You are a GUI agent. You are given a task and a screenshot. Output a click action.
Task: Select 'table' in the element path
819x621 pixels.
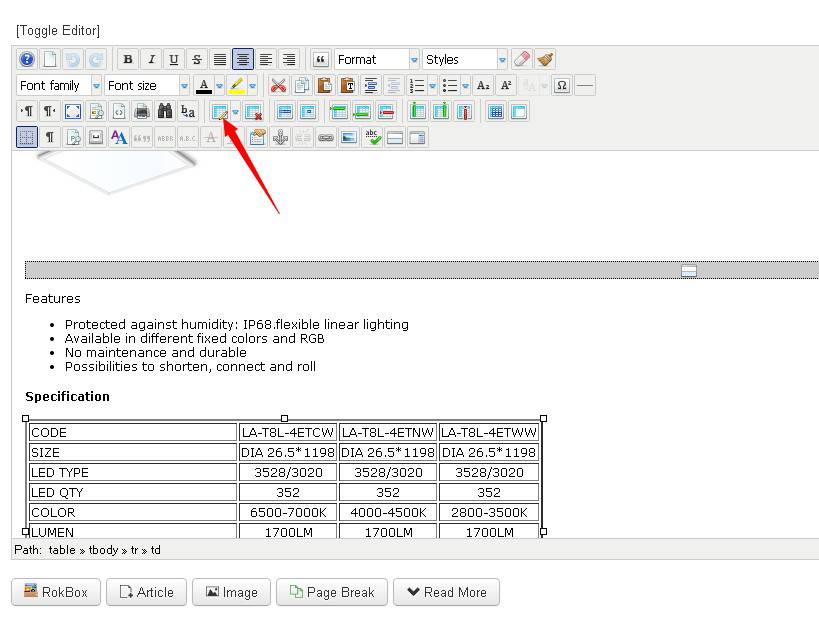[x=61, y=550]
